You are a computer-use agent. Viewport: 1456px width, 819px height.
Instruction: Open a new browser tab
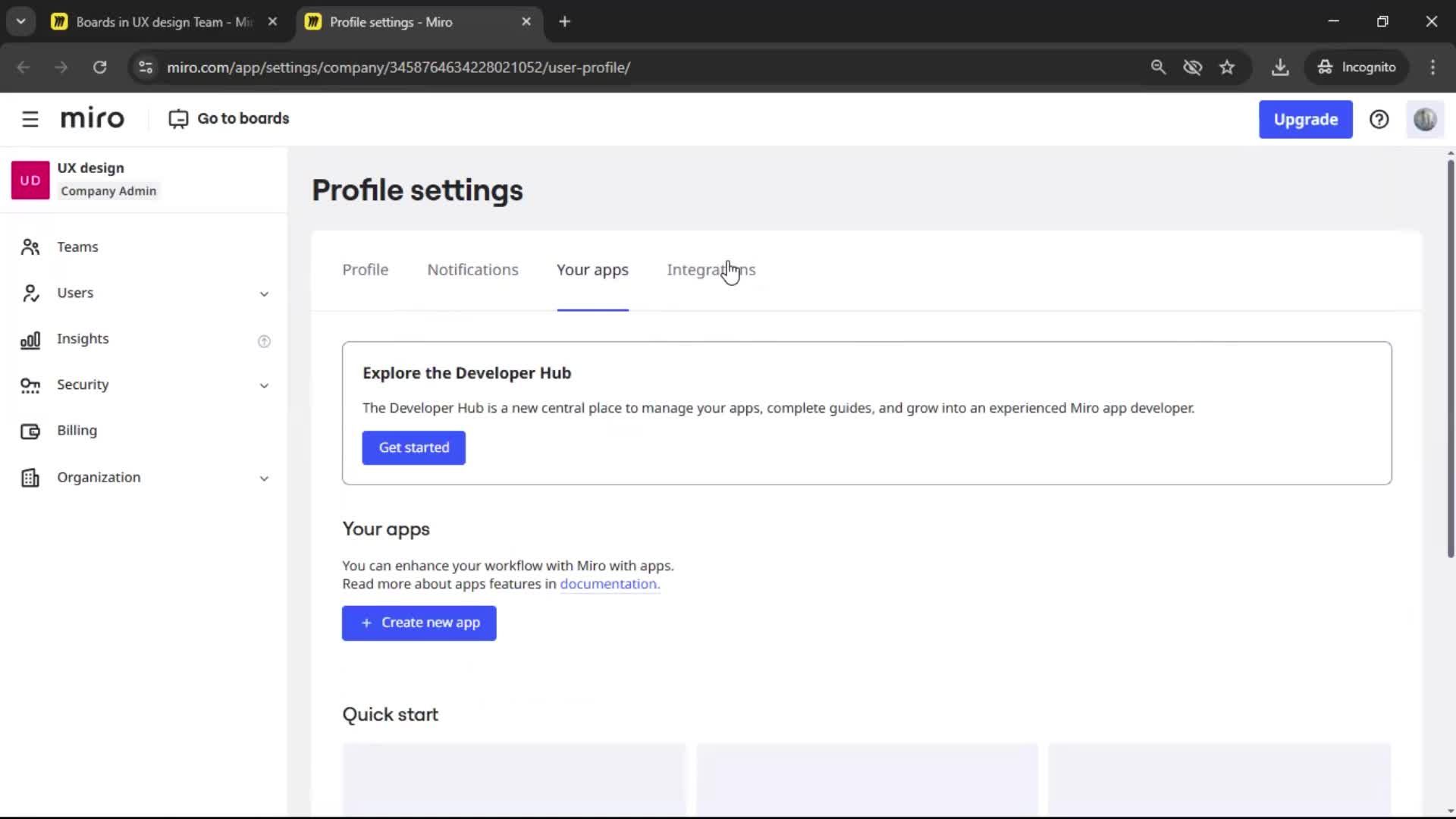coord(564,22)
